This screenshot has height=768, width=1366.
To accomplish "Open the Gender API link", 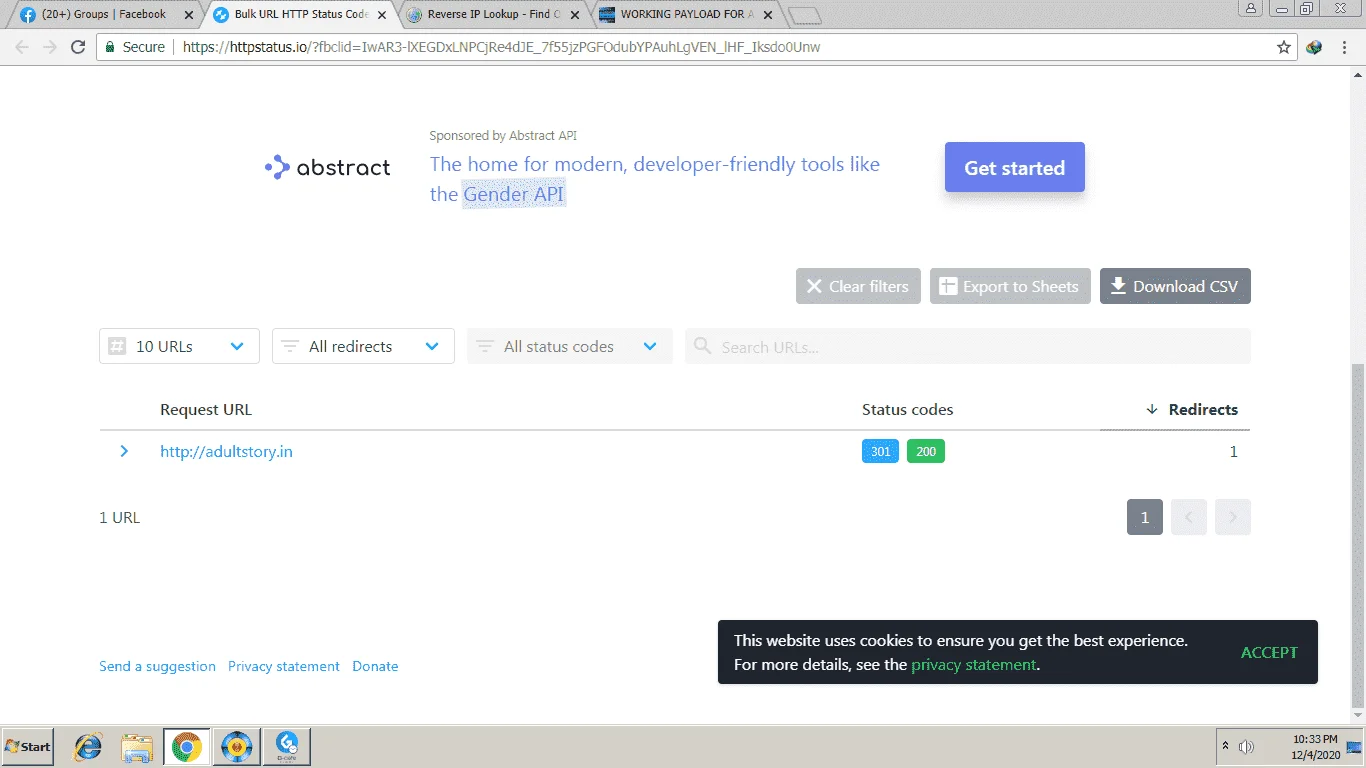I will pyautogui.click(x=514, y=194).
